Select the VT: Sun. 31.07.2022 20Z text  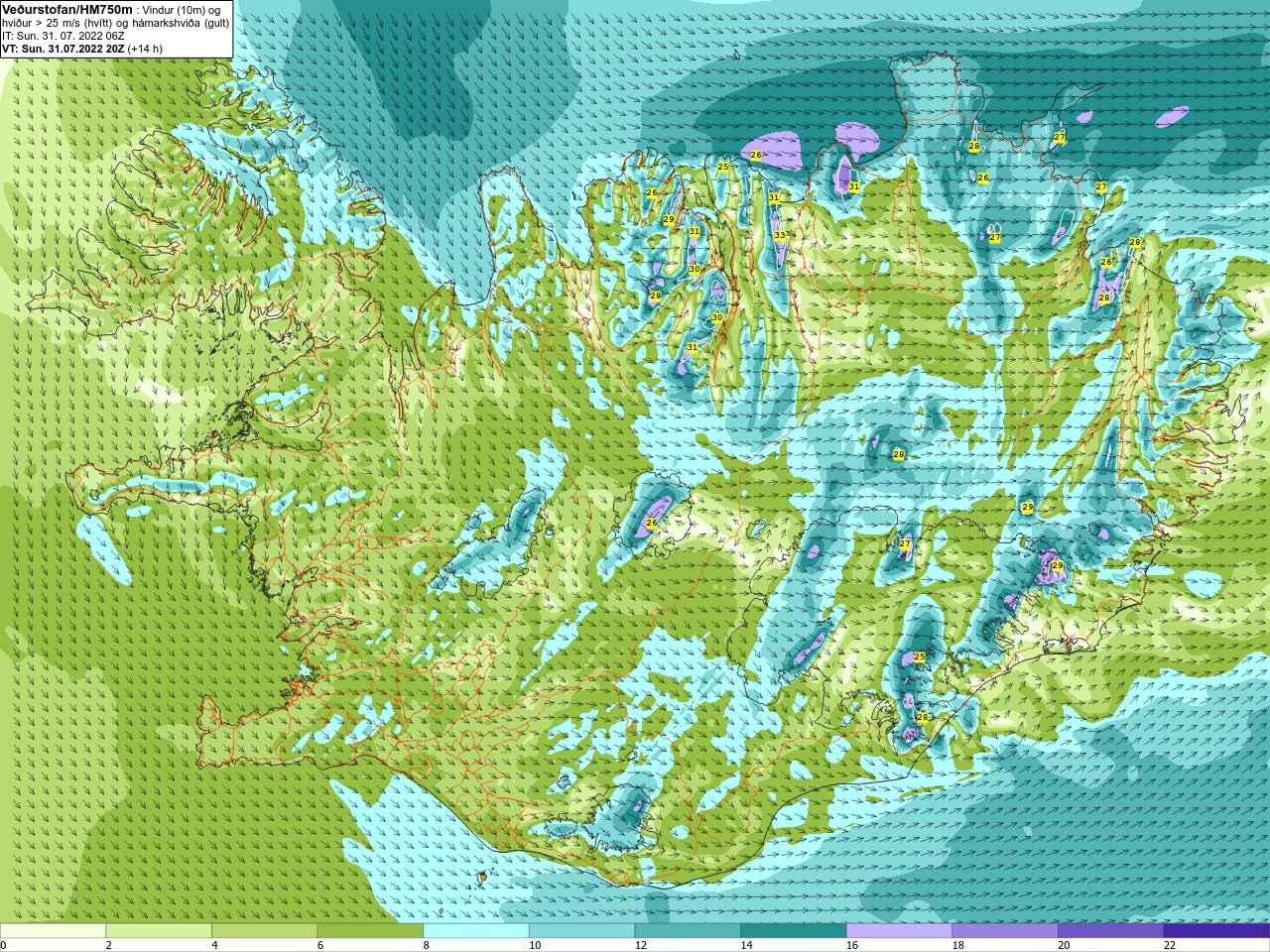click(x=63, y=48)
